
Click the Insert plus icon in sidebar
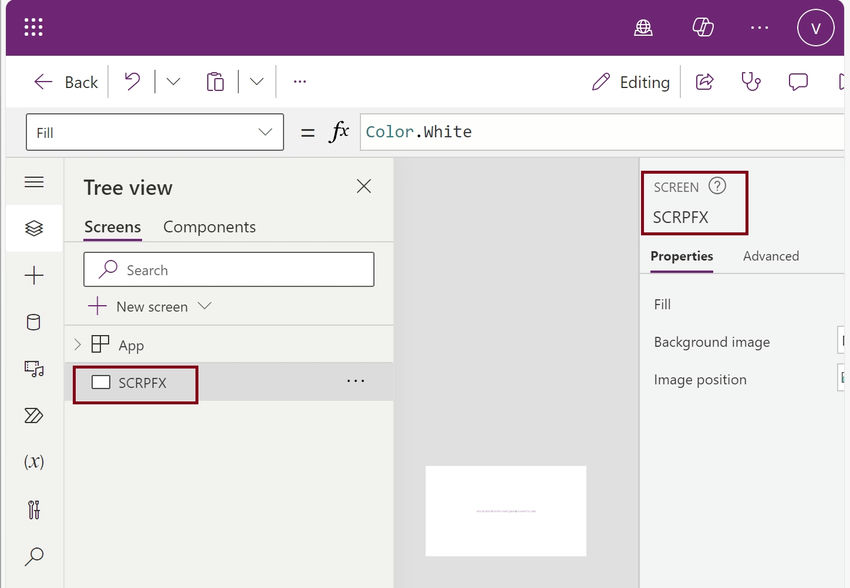(34, 275)
